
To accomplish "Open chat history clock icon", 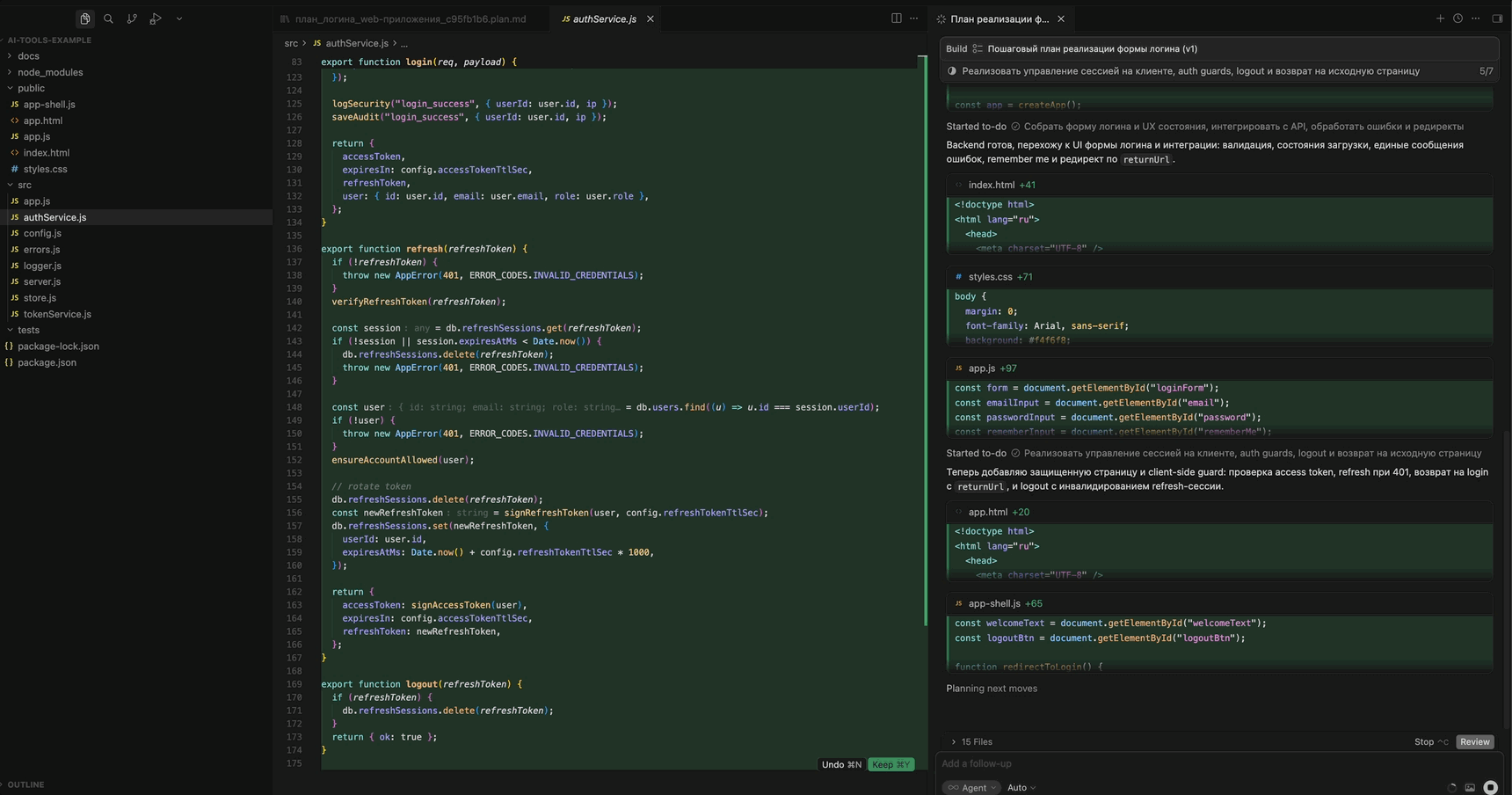I will (x=1457, y=18).
